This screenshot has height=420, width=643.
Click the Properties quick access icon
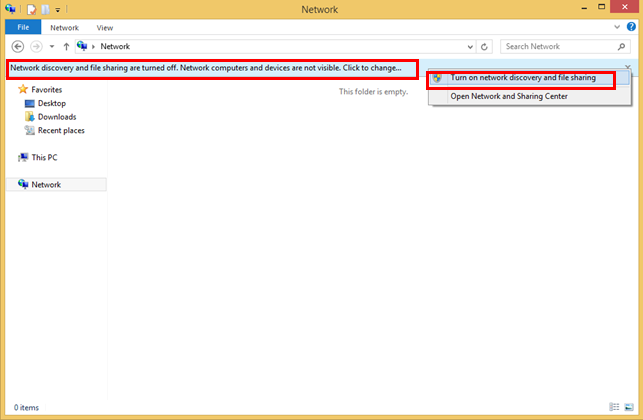coord(32,9)
